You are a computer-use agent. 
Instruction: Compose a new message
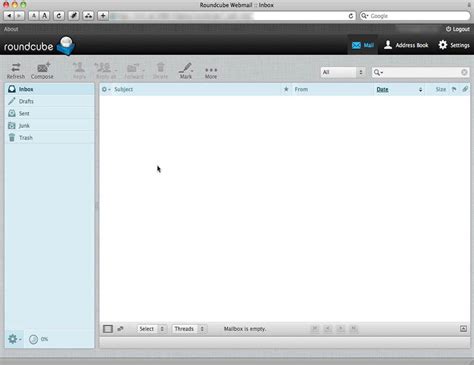point(42,71)
